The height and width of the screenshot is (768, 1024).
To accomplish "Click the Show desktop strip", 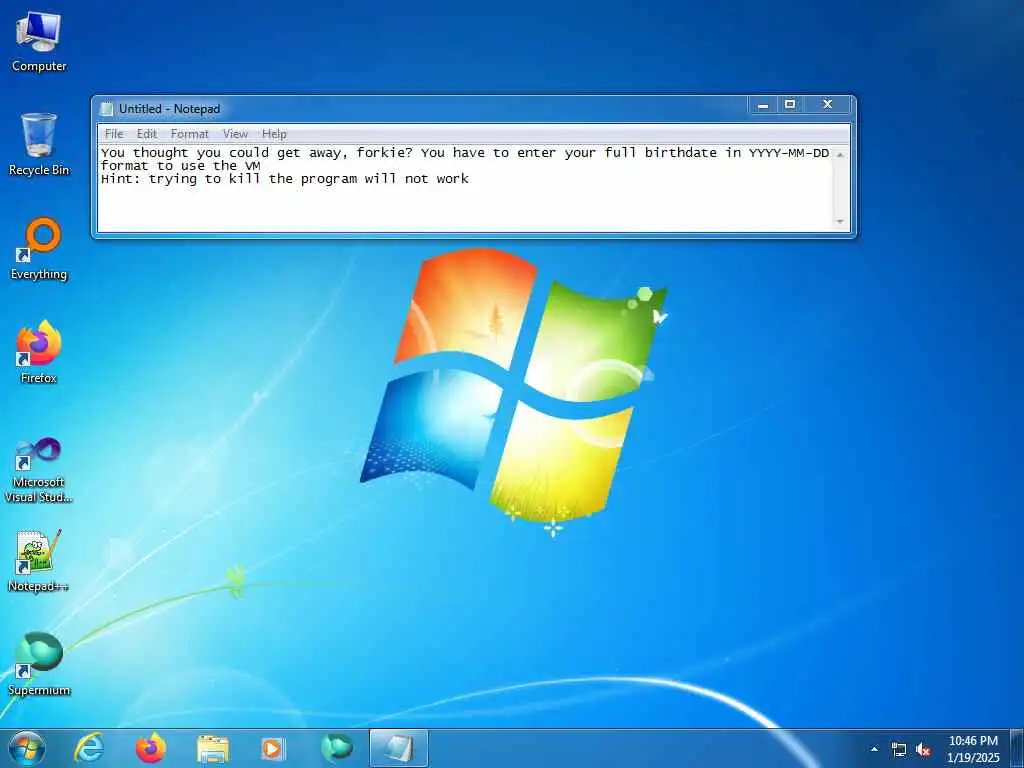I will [1017, 748].
